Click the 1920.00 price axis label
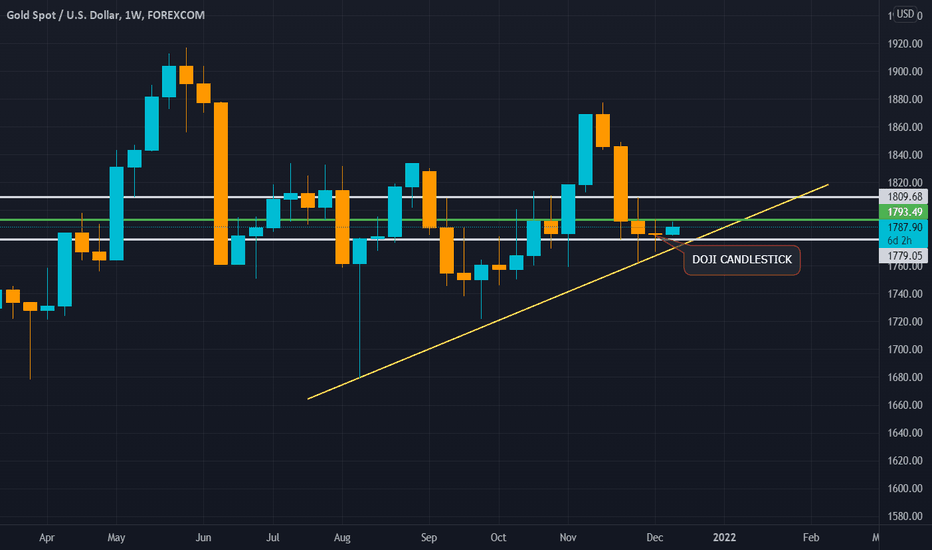The image size is (932, 550). [905, 44]
